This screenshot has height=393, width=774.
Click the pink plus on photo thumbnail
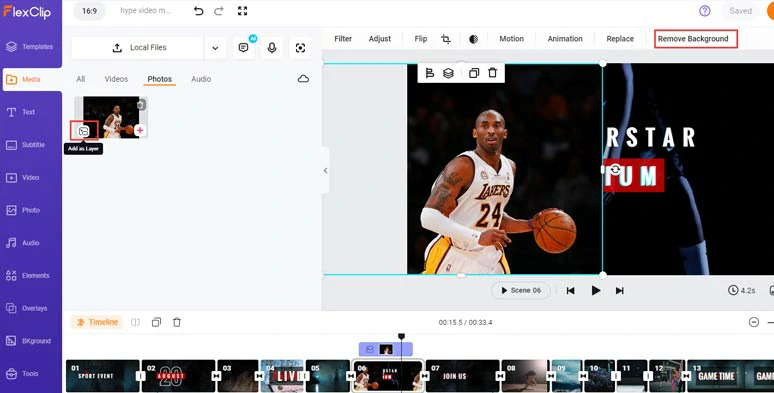[x=140, y=130]
